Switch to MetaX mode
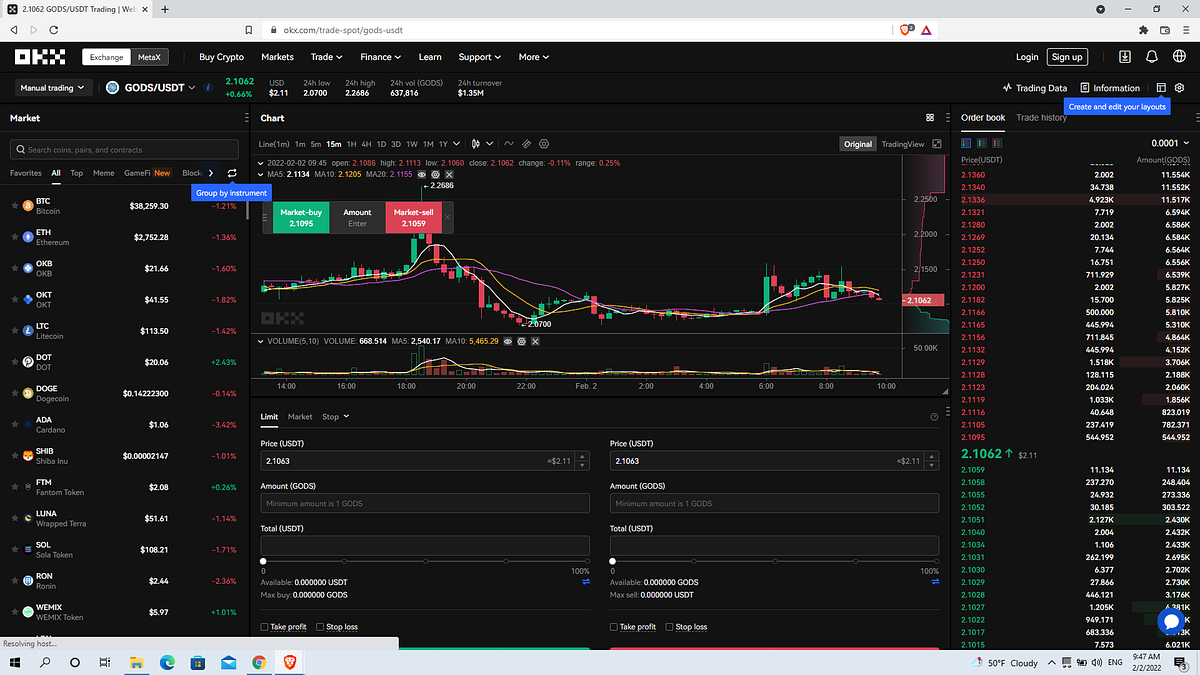1200x675 pixels. tap(149, 57)
